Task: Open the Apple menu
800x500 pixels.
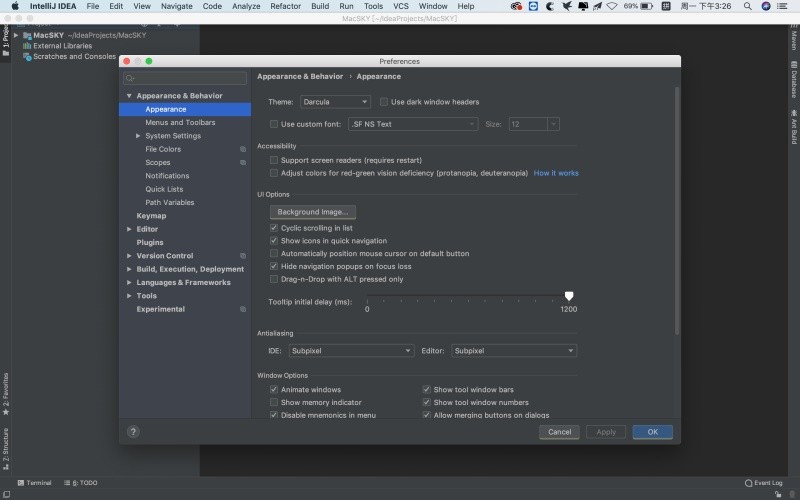Action: tap(15, 6)
